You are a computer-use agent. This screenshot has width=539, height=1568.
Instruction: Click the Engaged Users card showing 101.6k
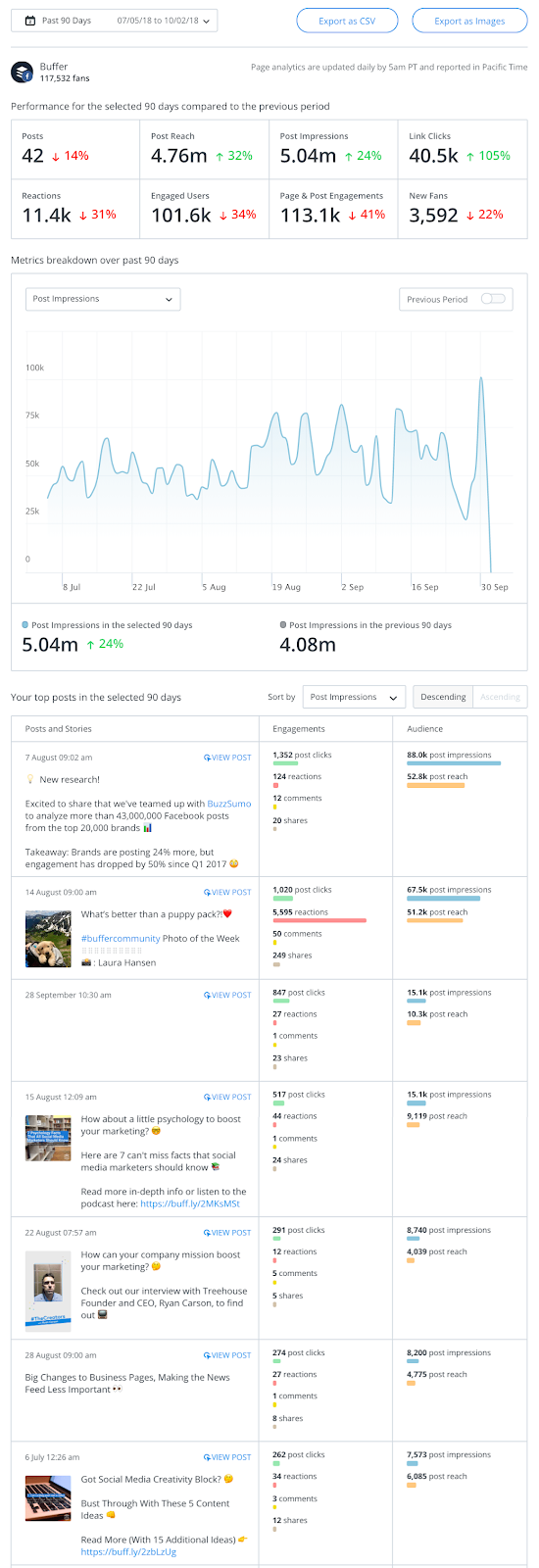tap(204, 208)
